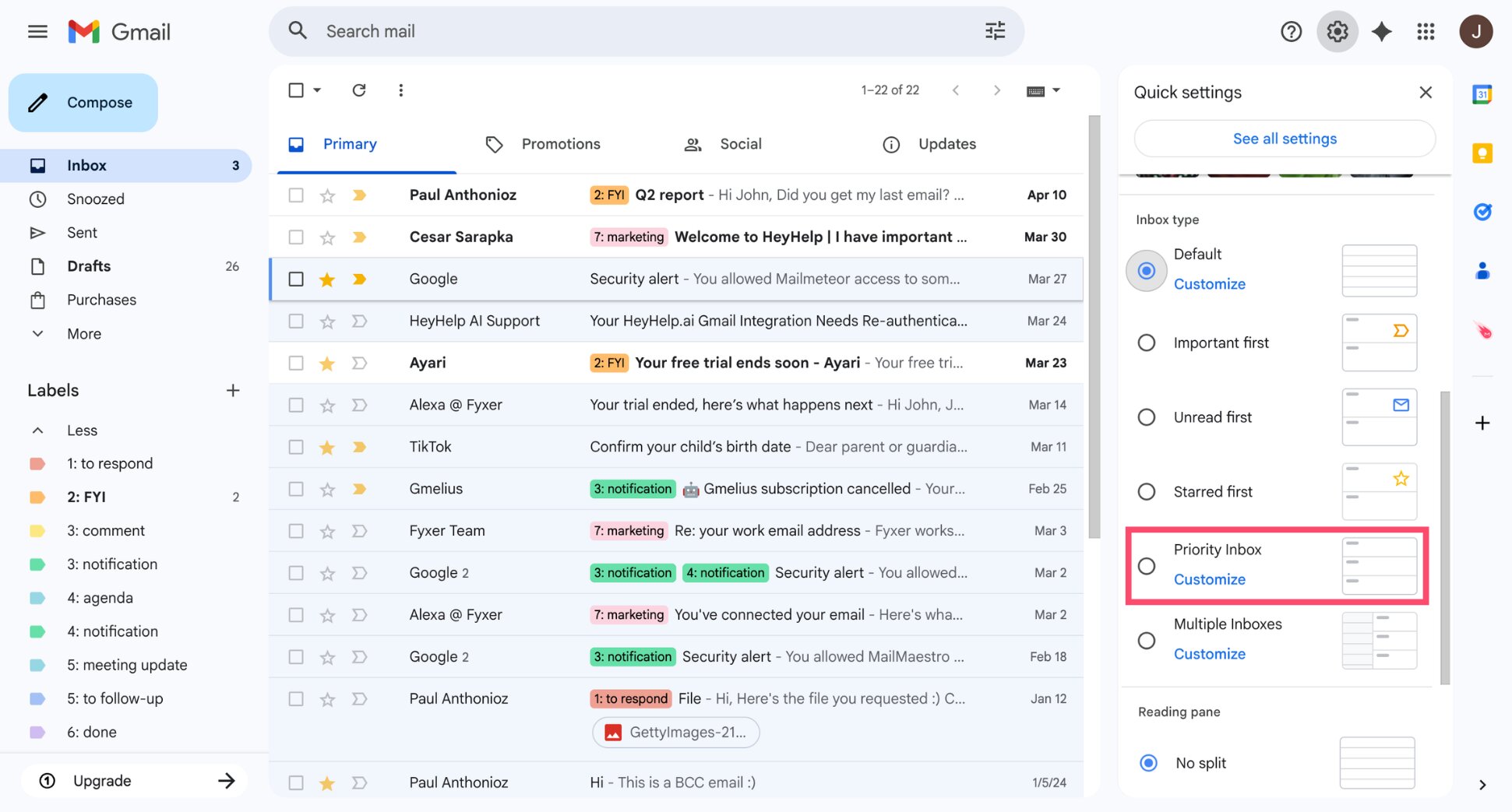Open the Sent folder

[82, 233]
